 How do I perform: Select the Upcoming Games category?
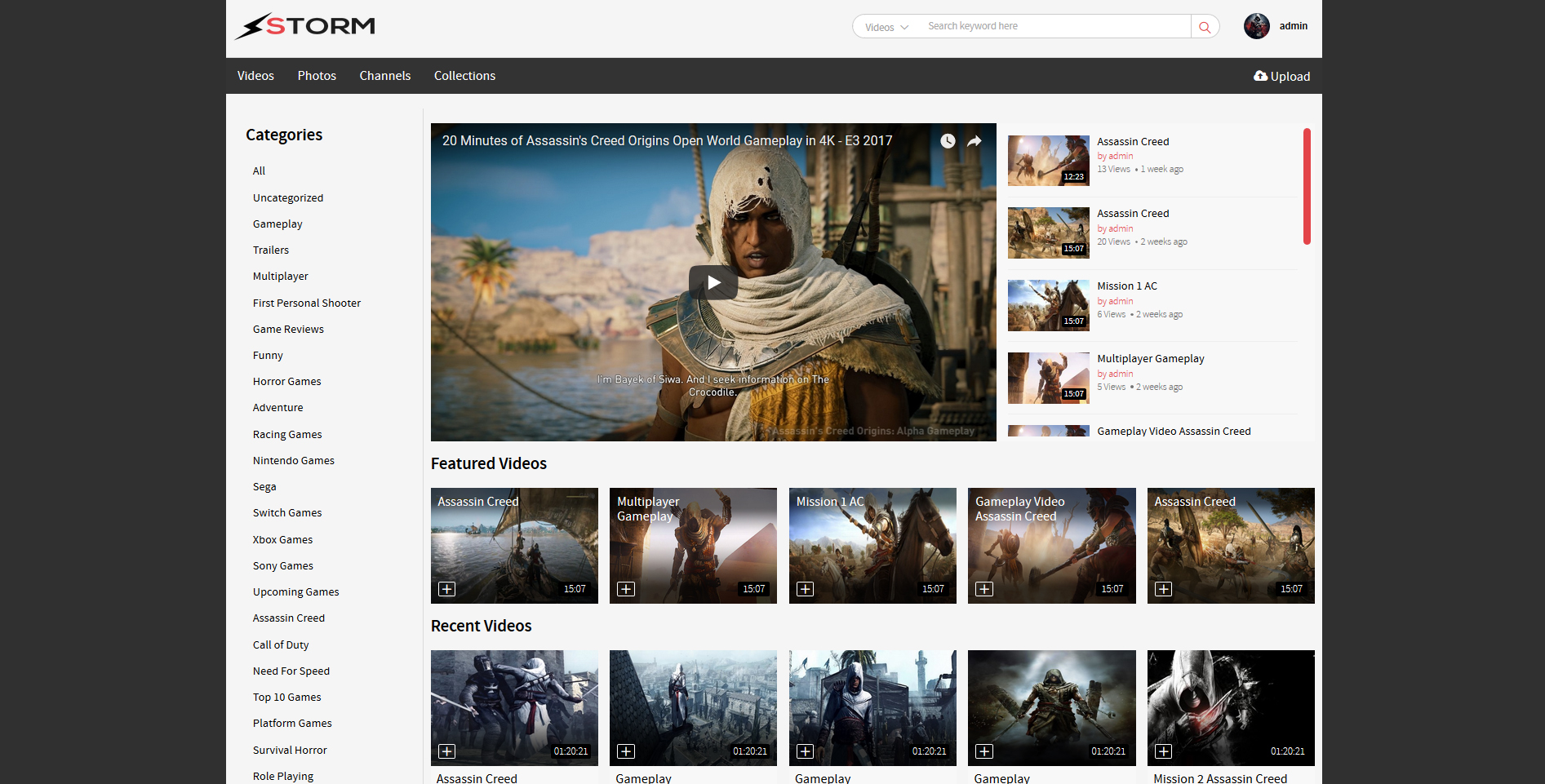296,592
